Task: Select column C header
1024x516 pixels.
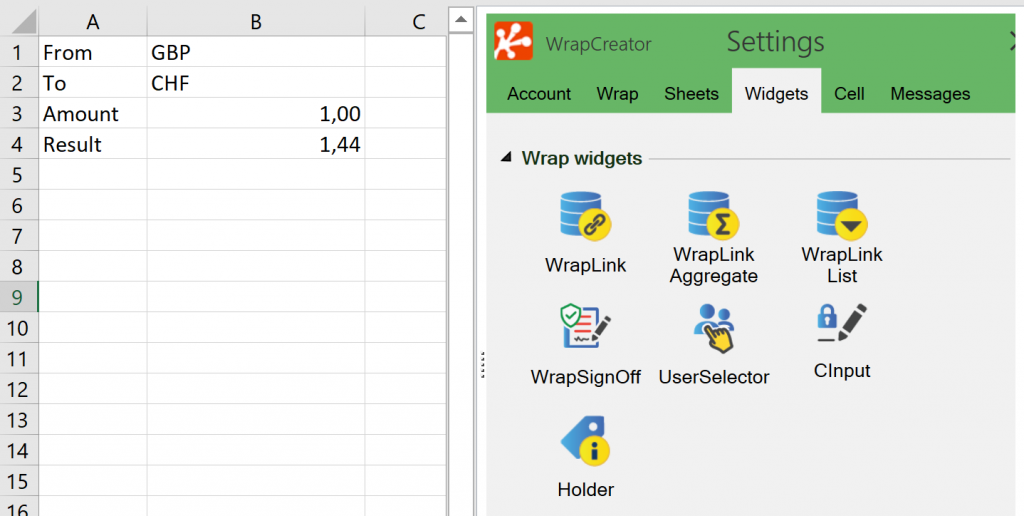Action: (406, 22)
